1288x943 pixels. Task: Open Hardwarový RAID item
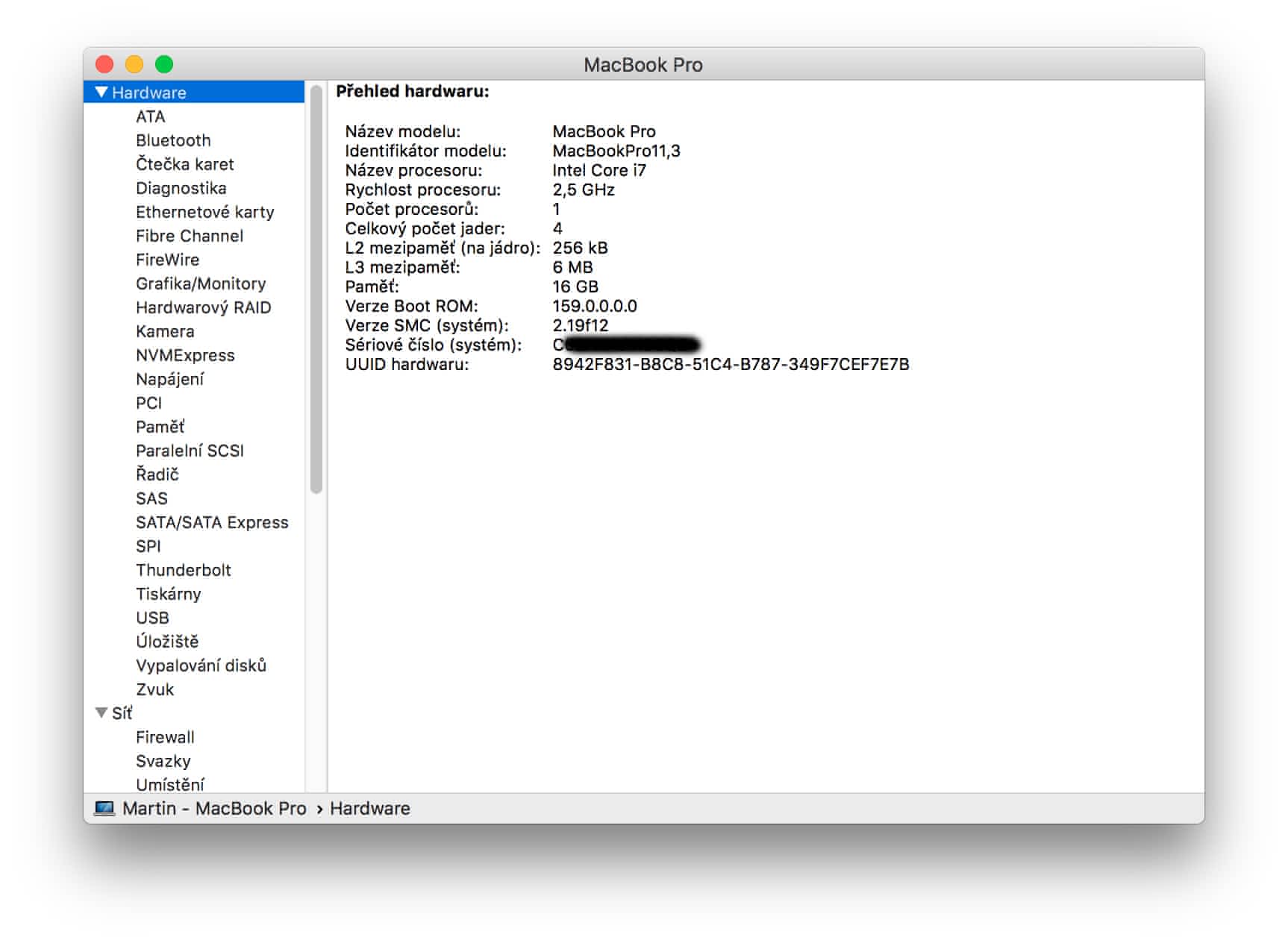[204, 307]
